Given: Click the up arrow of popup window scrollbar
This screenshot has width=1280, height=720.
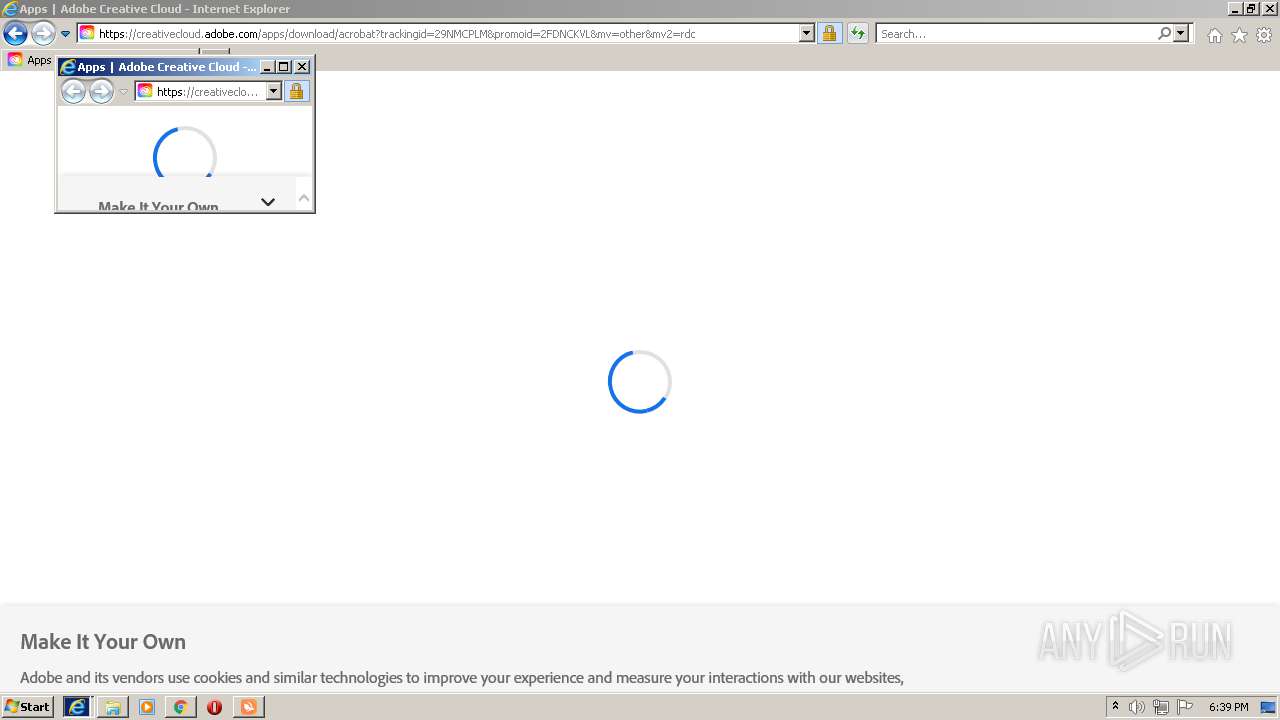Looking at the screenshot, I should pyautogui.click(x=304, y=198).
